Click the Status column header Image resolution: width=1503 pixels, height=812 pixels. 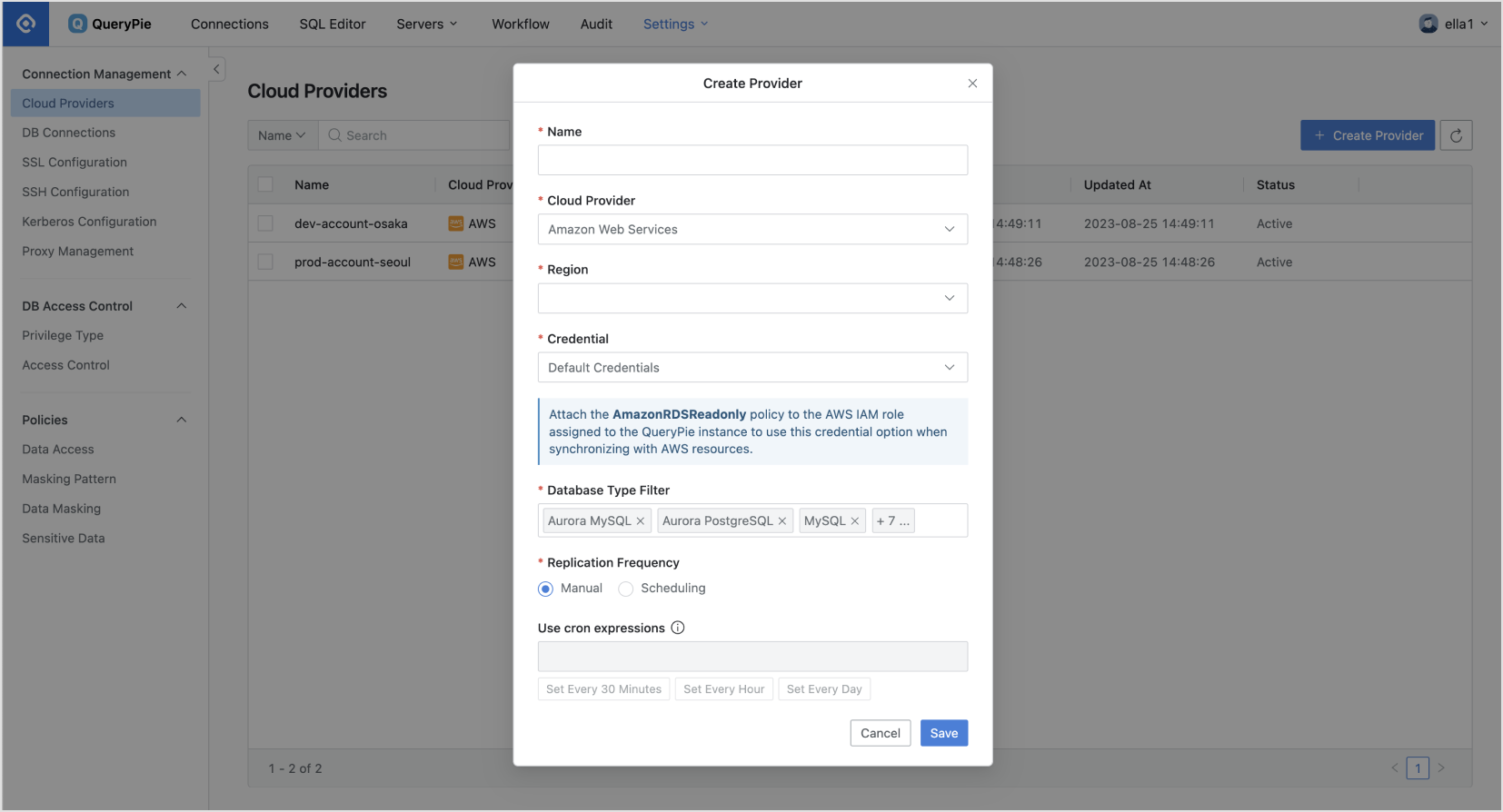[x=1276, y=184]
